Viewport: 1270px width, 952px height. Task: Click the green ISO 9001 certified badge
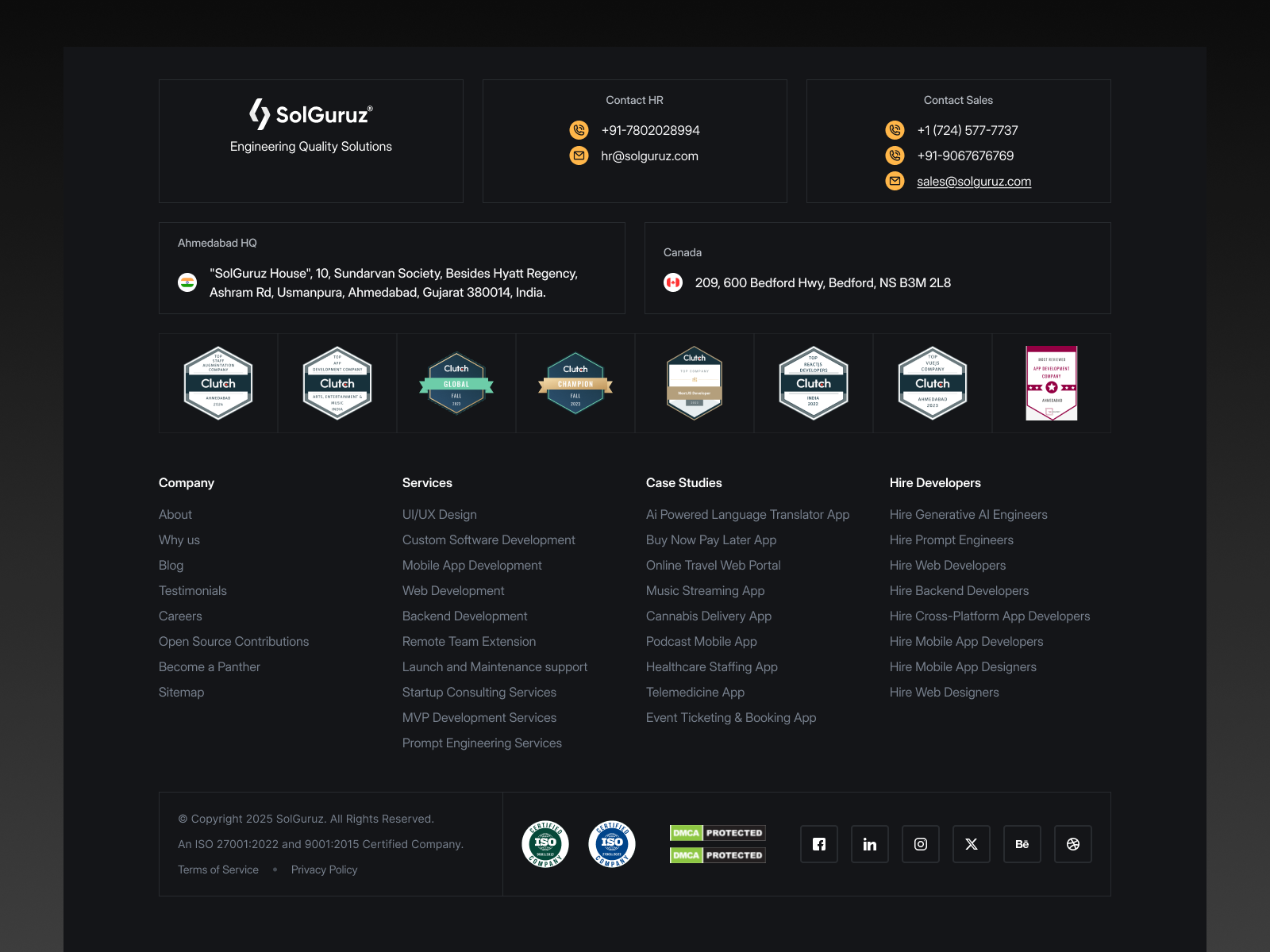point(545,844)
